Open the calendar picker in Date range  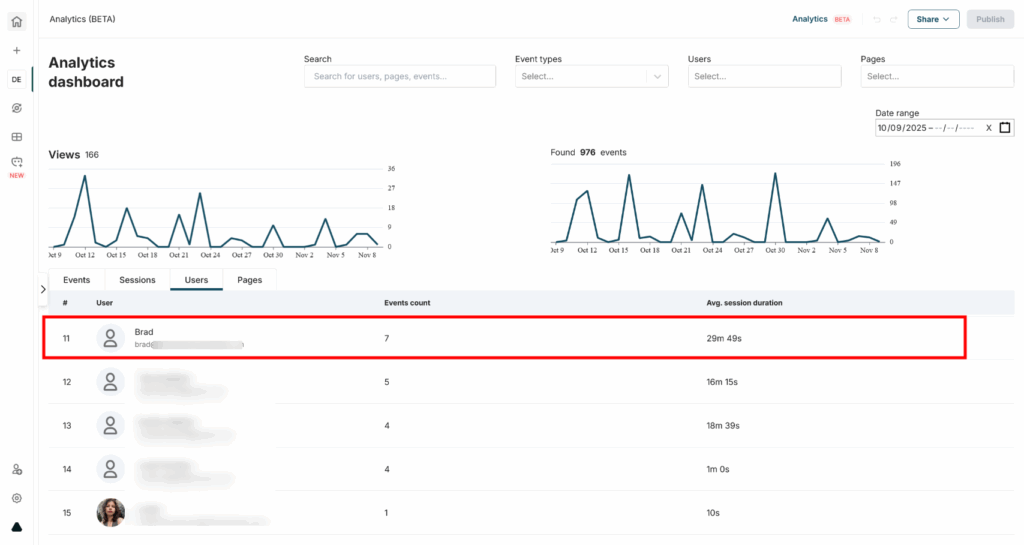point(1005,127)
